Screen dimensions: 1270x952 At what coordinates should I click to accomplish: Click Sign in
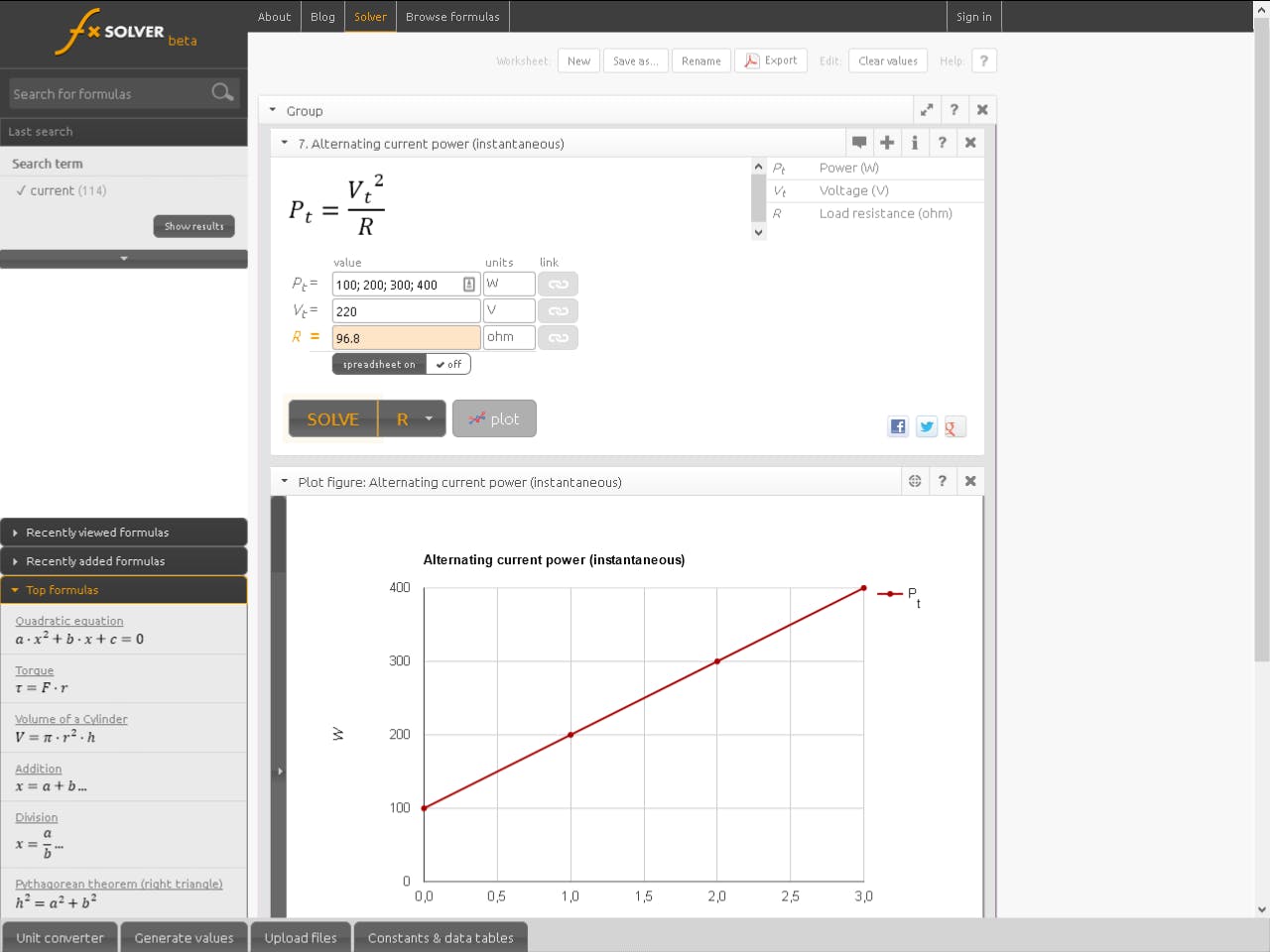click(973, 17)
